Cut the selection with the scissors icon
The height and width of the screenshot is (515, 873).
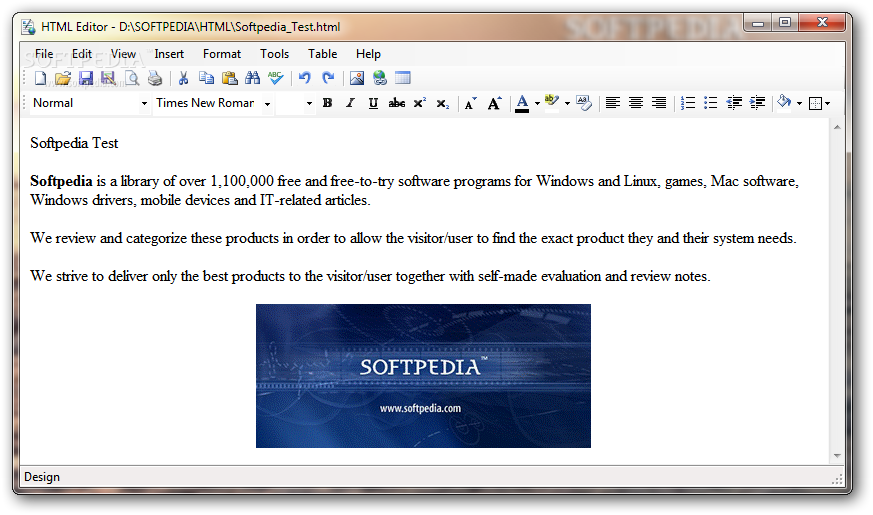click(183, 78)
